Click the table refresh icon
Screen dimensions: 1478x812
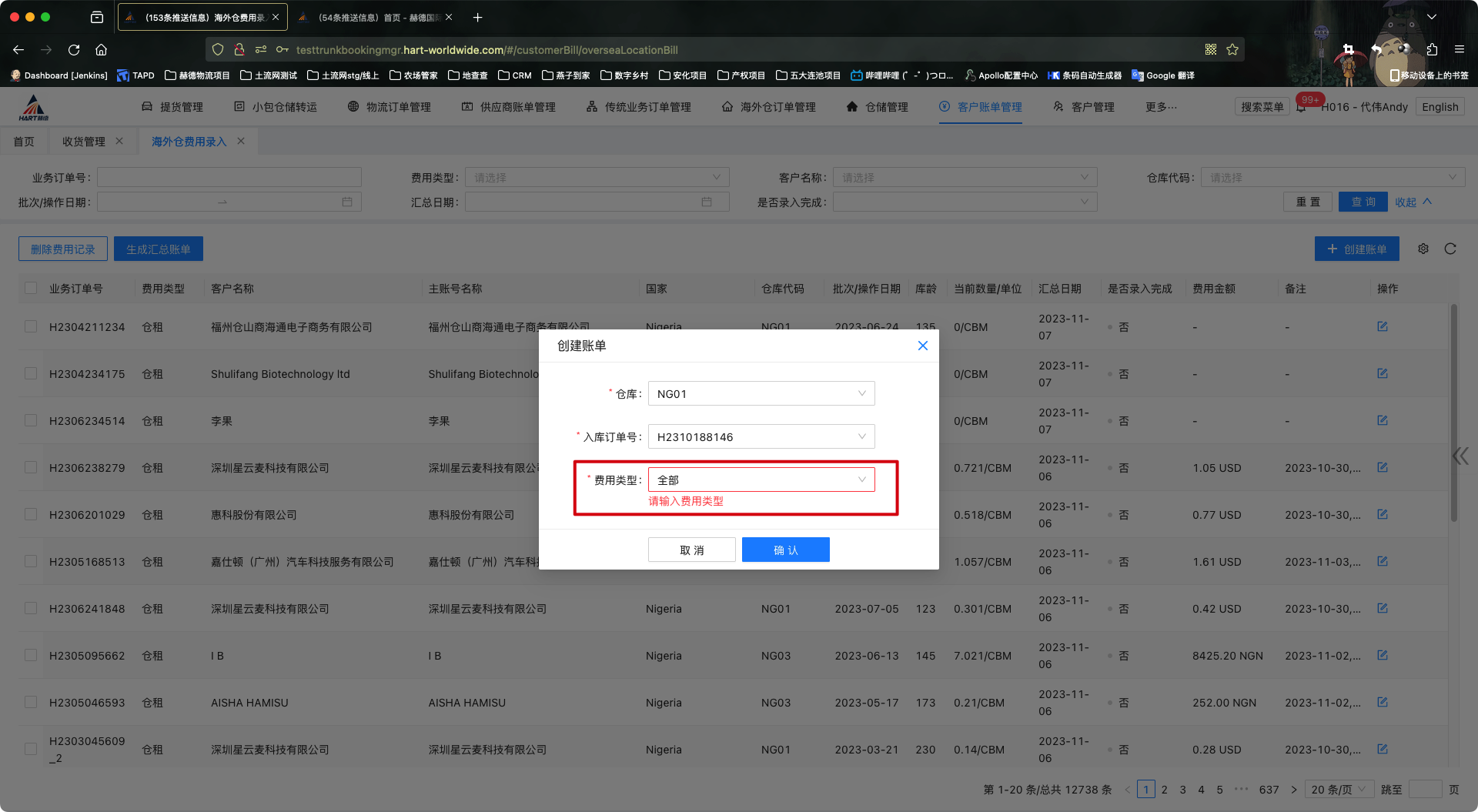click(1450, 249)
